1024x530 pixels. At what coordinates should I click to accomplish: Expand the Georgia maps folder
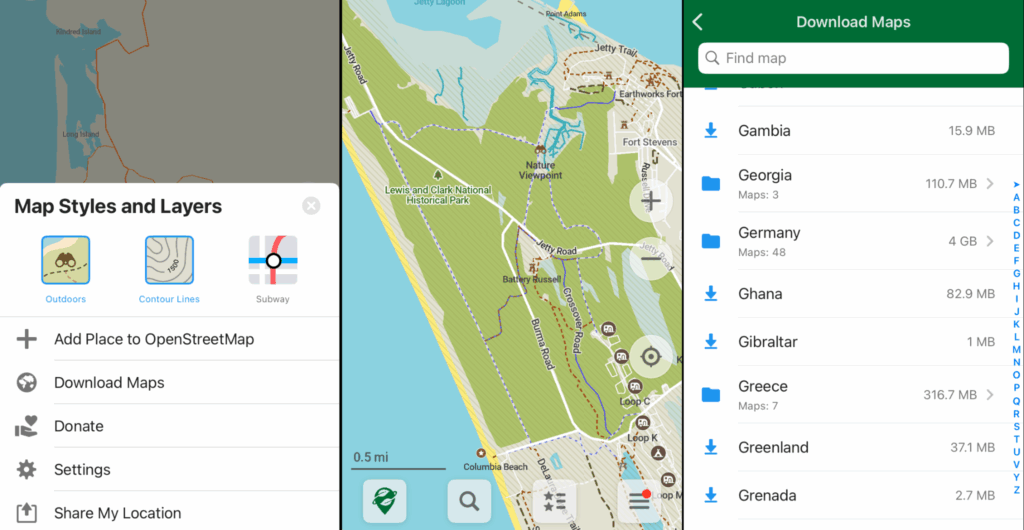tap(852, 184)
